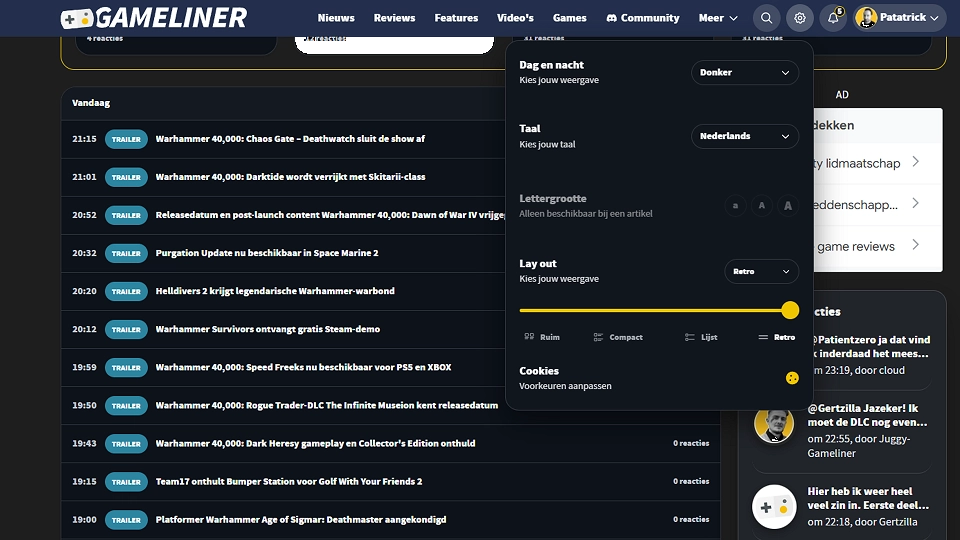Select the Lijst layout option

click(x=701, y=337)
